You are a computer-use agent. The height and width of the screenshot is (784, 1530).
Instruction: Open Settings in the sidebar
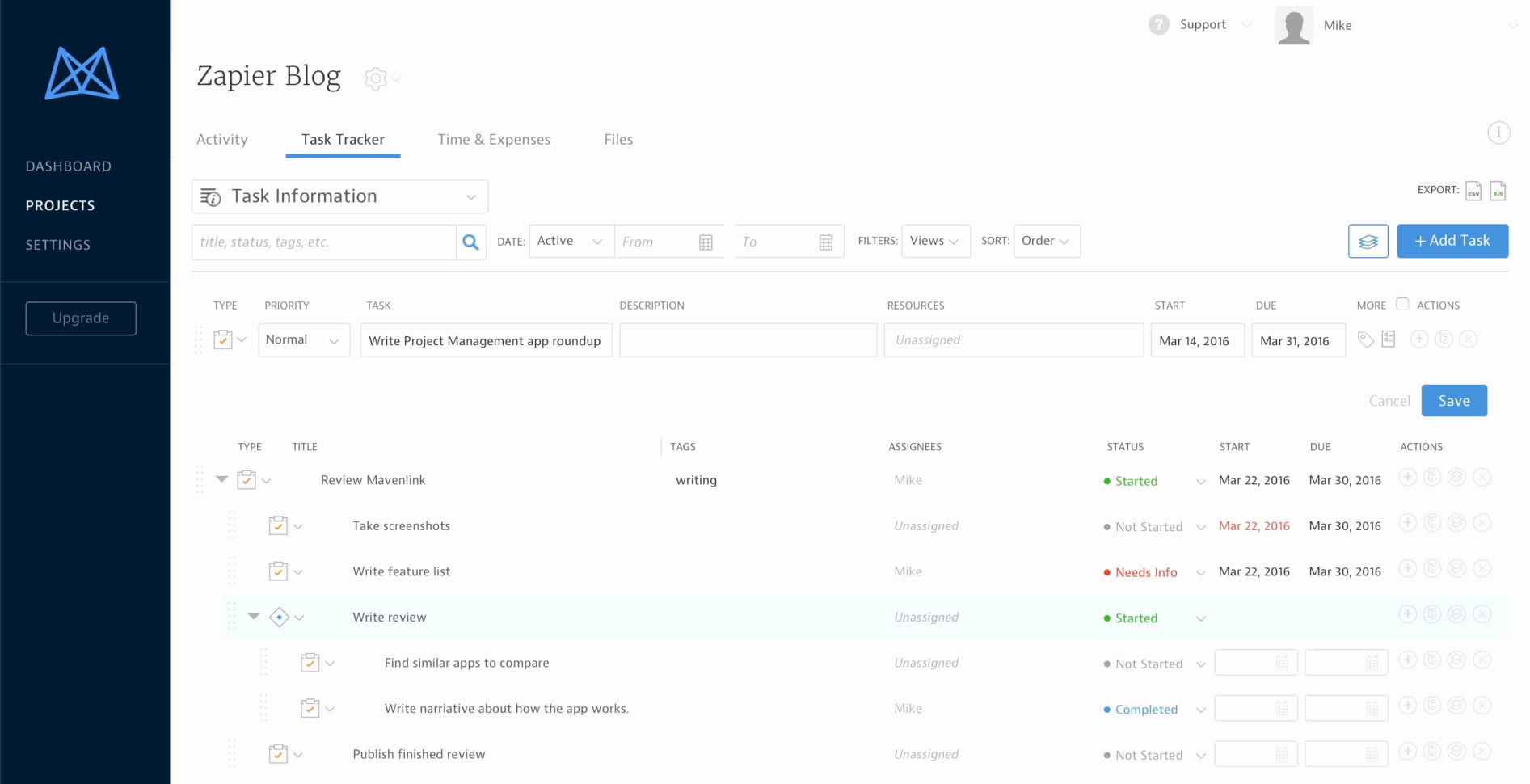(58, 245)
